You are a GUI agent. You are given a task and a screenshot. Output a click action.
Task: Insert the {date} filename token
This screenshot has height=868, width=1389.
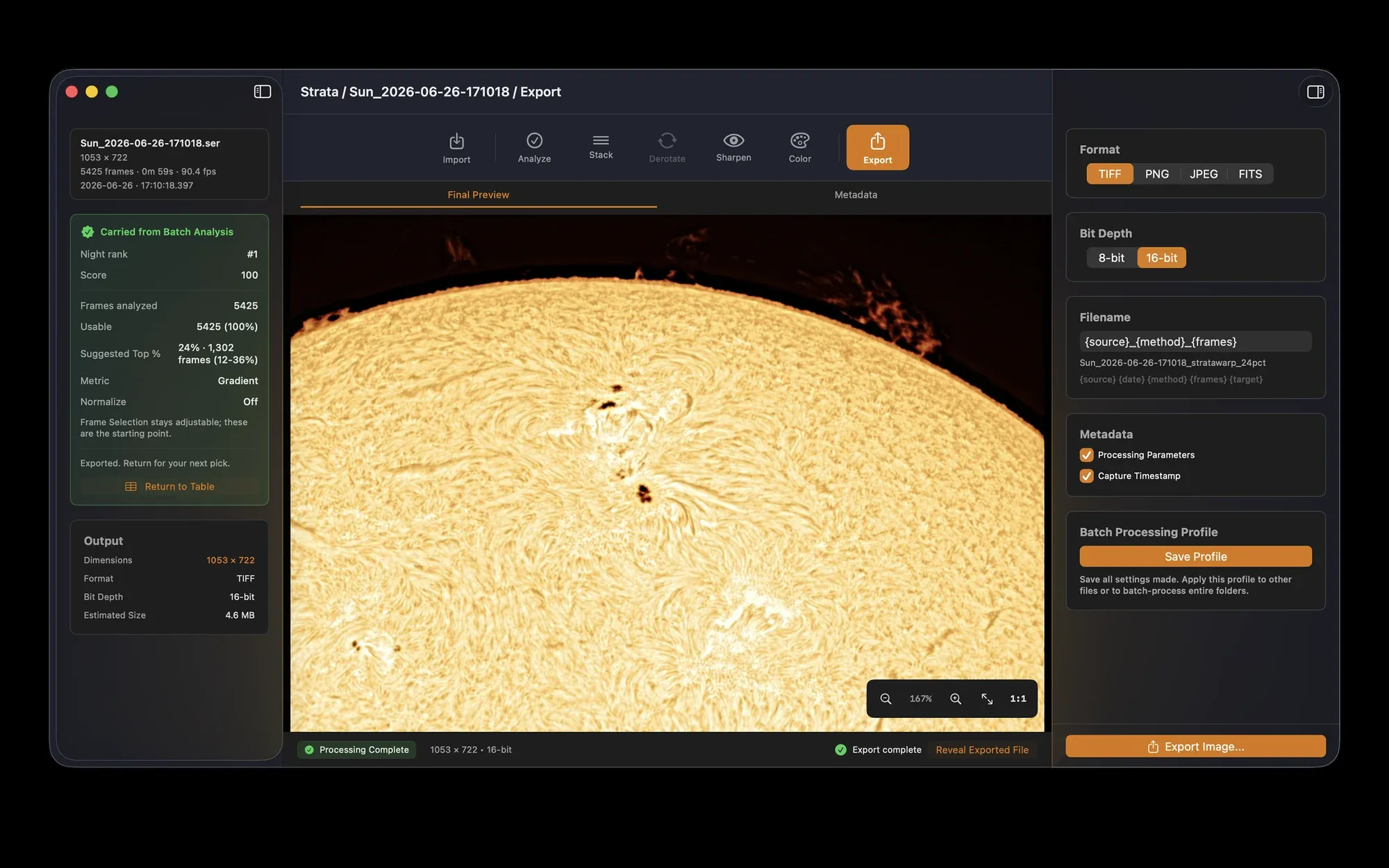point(1131,379)
